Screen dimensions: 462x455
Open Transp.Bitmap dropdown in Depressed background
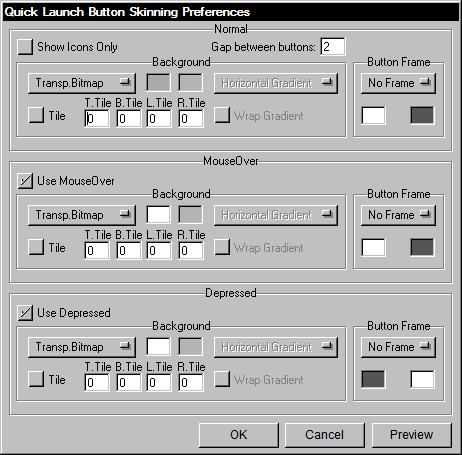coord(82,347)
